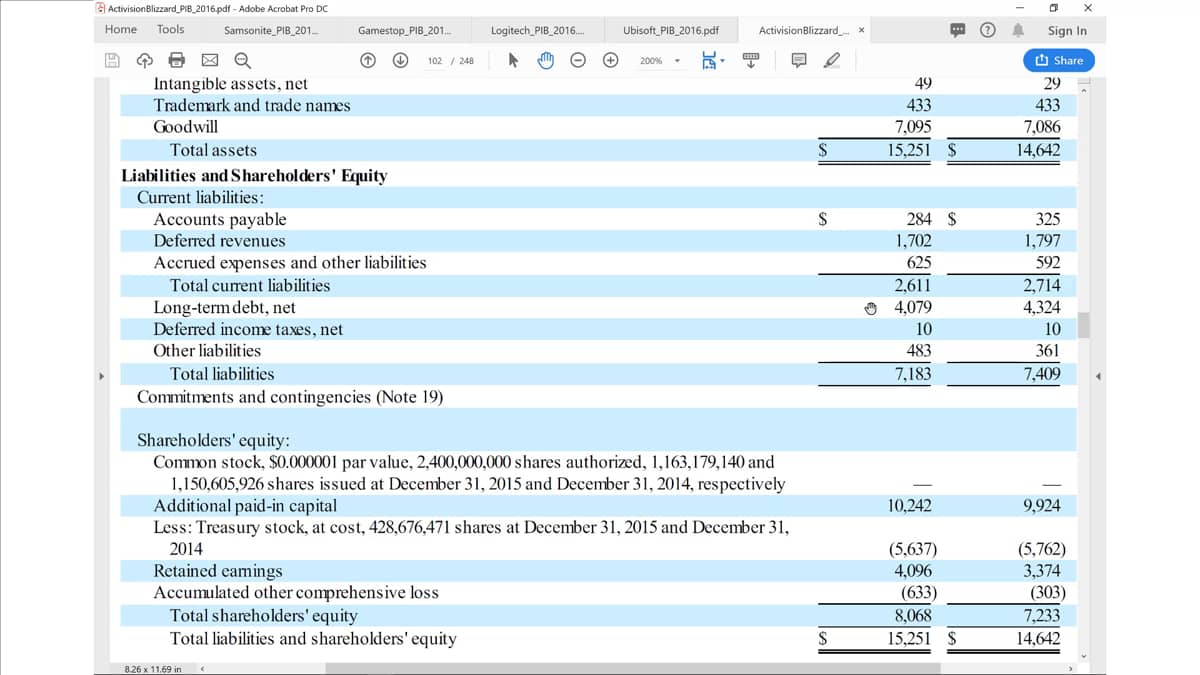Switch to the Home tab

(121, 30)
